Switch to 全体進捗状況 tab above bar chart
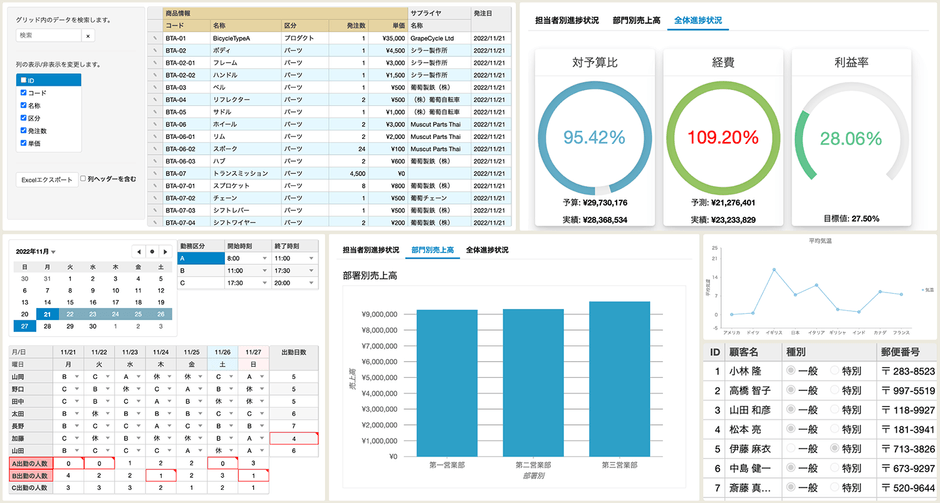940x503 pixels. (x=487, y=250)
